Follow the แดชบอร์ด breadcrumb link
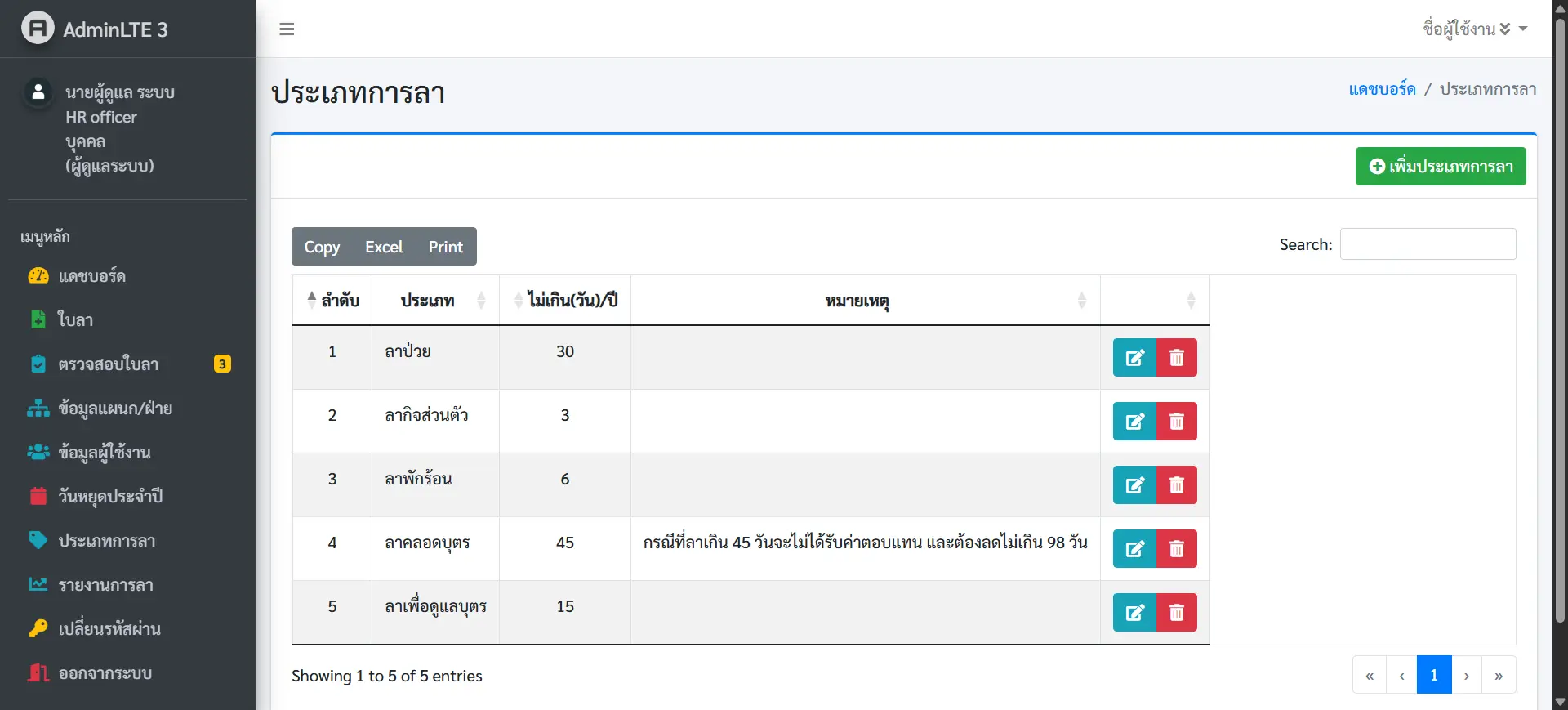The image size is (1568, 710). point(1382,88)
